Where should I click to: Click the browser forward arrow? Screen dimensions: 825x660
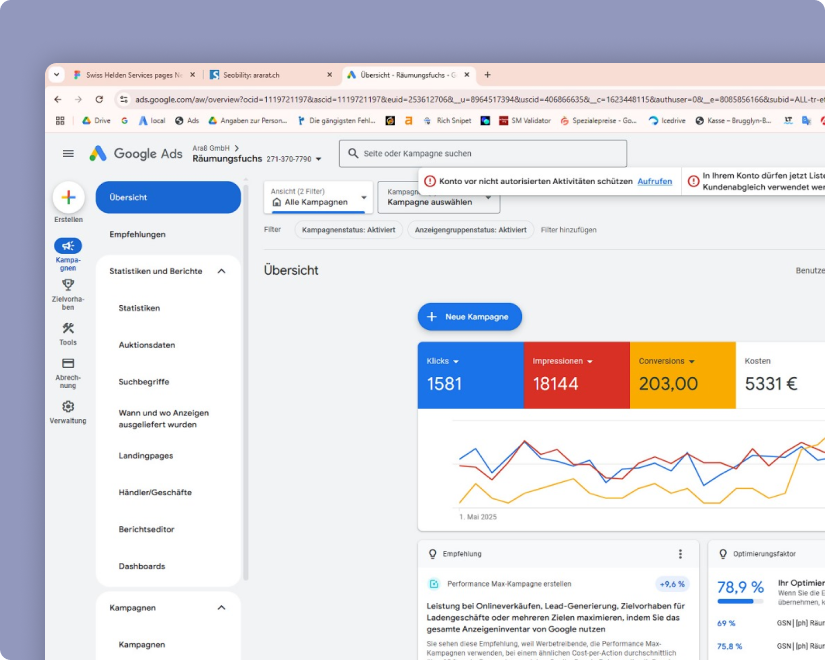(78, 99)
